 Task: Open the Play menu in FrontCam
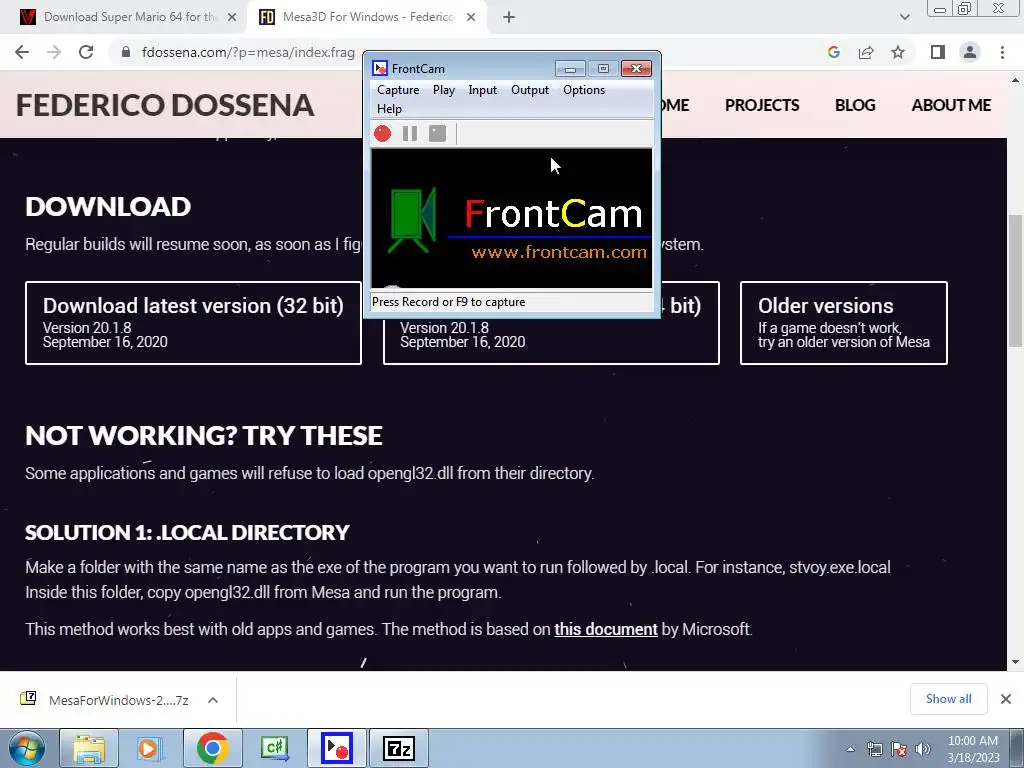pos(443,90)
